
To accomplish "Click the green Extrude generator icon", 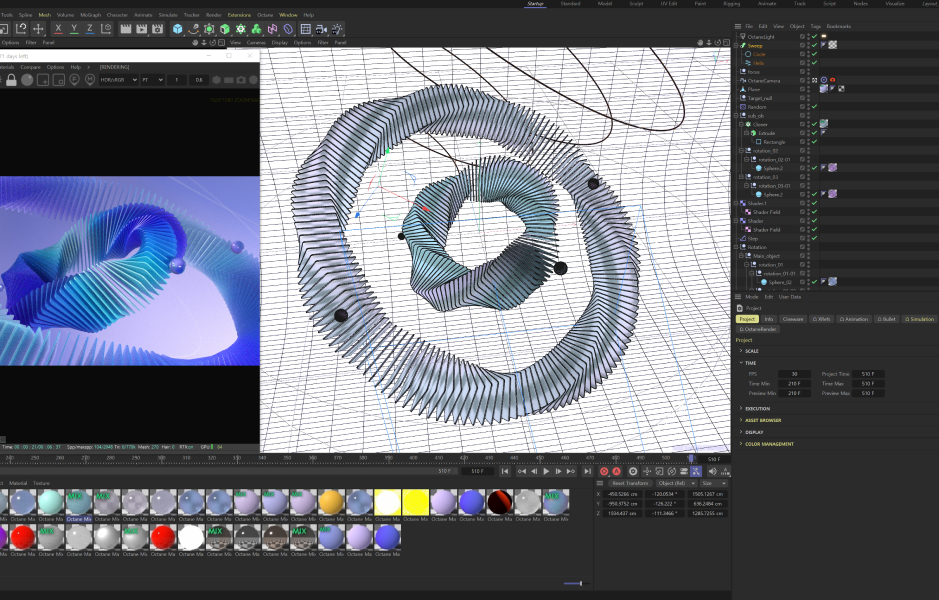I will click(x=225, y=29).
